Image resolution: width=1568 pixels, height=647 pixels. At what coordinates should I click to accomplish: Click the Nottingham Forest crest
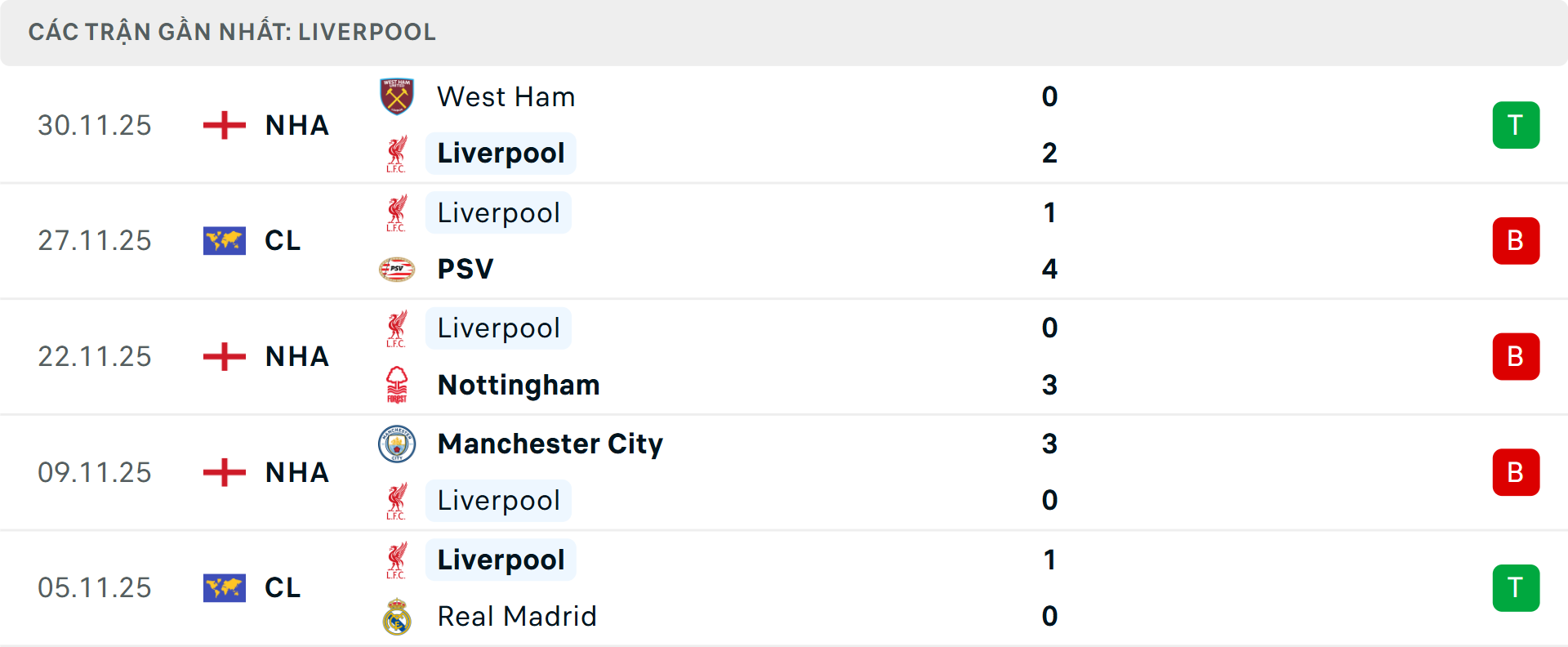coord(398,384)
